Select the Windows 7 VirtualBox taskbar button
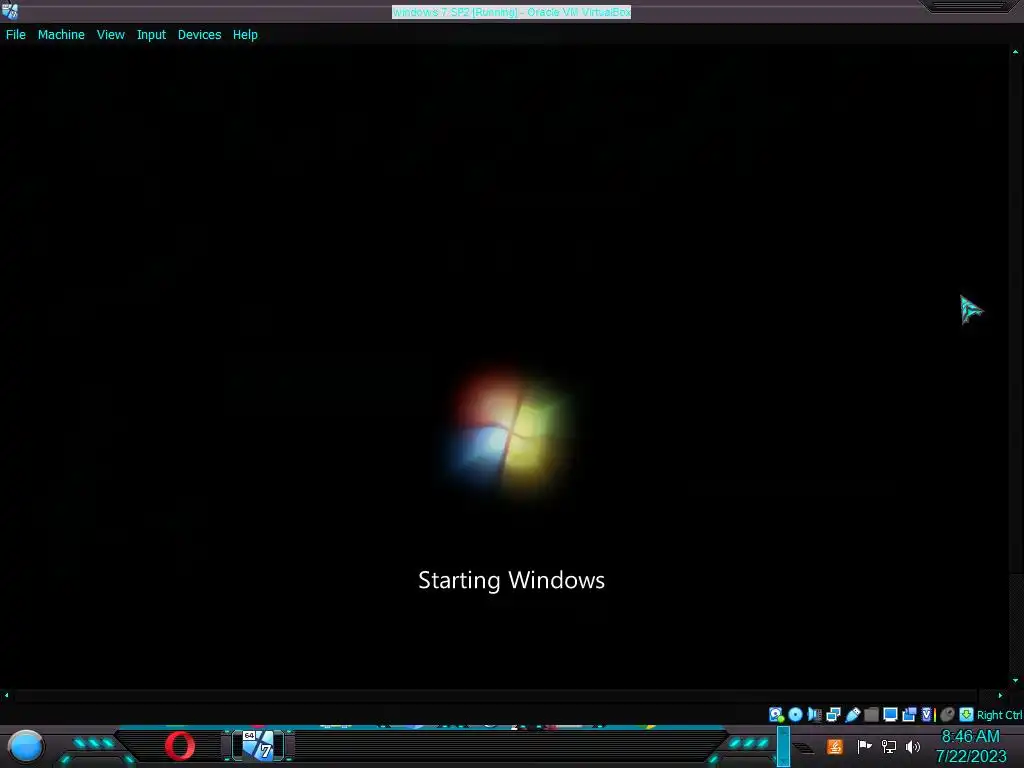The height and width of the screenshot is (768, 1024). [x=259, y=746]
